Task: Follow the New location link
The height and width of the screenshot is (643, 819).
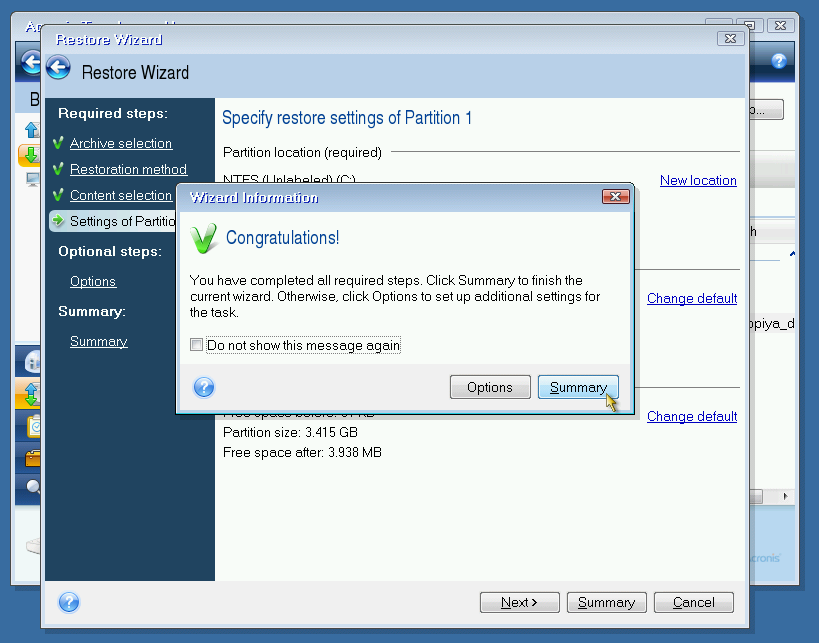Action: tap(698, 180)
